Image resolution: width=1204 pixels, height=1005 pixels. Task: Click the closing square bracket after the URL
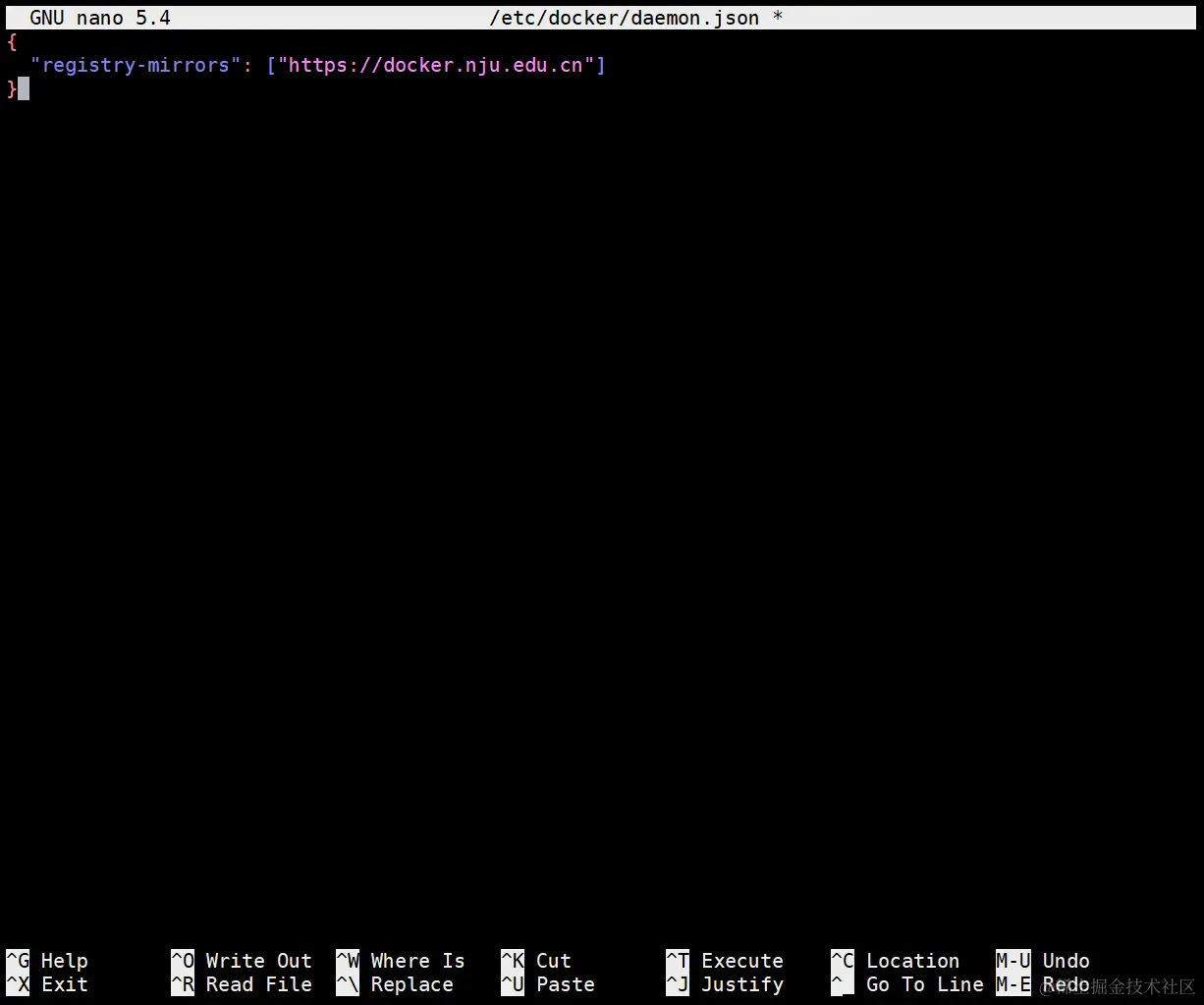(601, 65)
